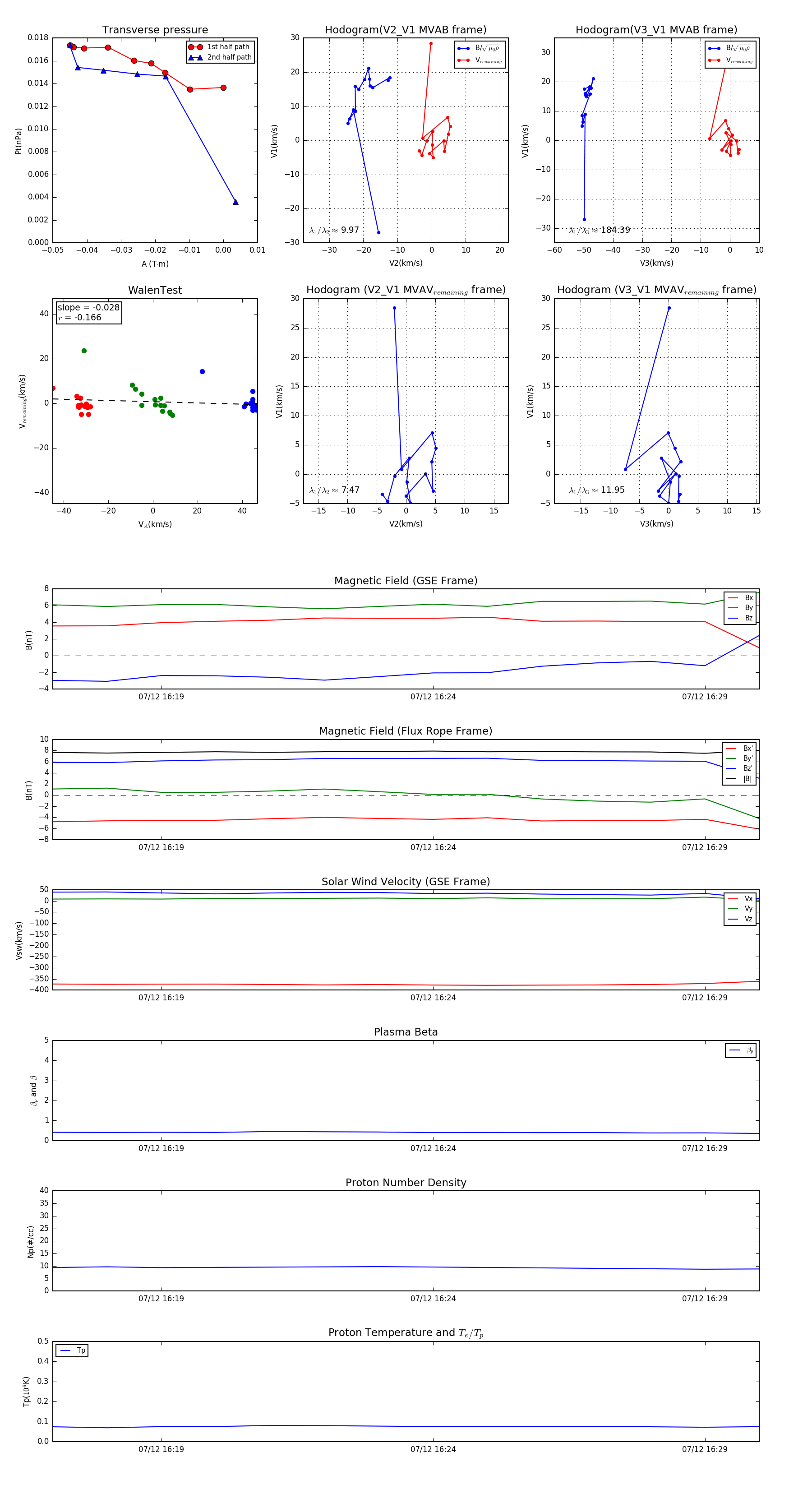Select the '1st half path' legend entry
This screenshot has height=1489, width=812.
(221, 47)
